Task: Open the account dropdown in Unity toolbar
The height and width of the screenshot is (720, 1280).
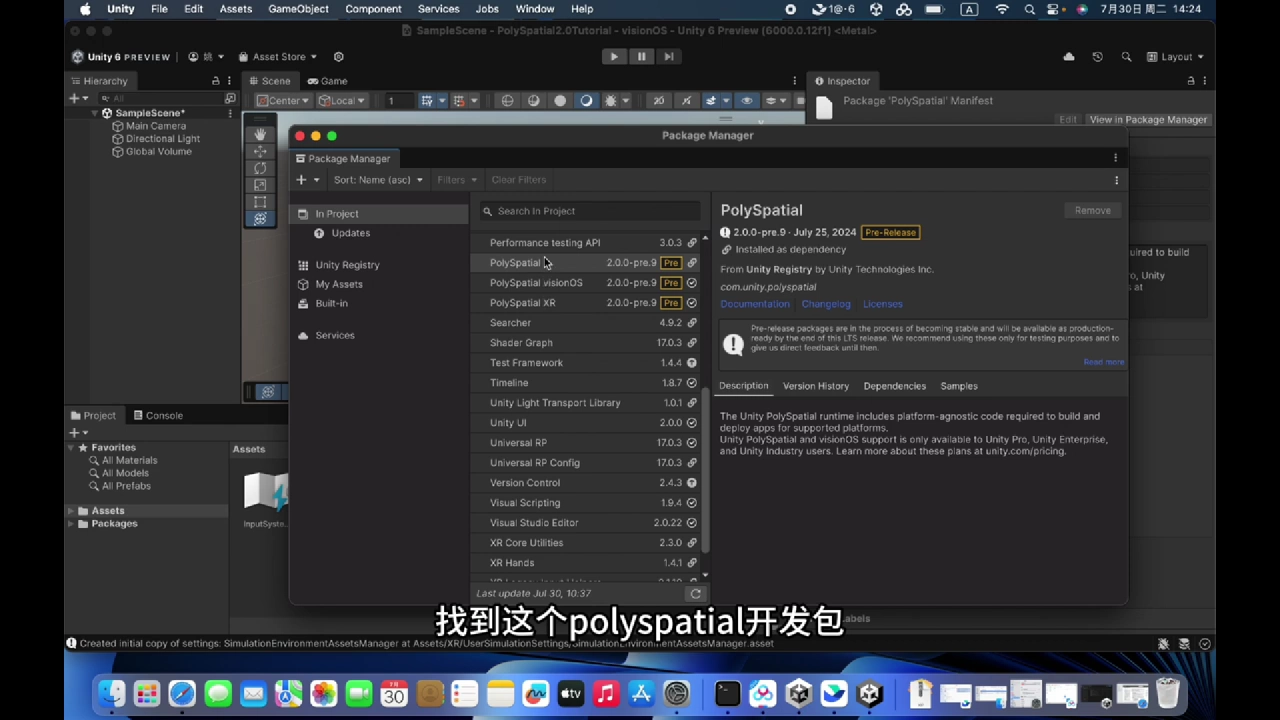Action: pyautogui.click(x=206, y=57)
